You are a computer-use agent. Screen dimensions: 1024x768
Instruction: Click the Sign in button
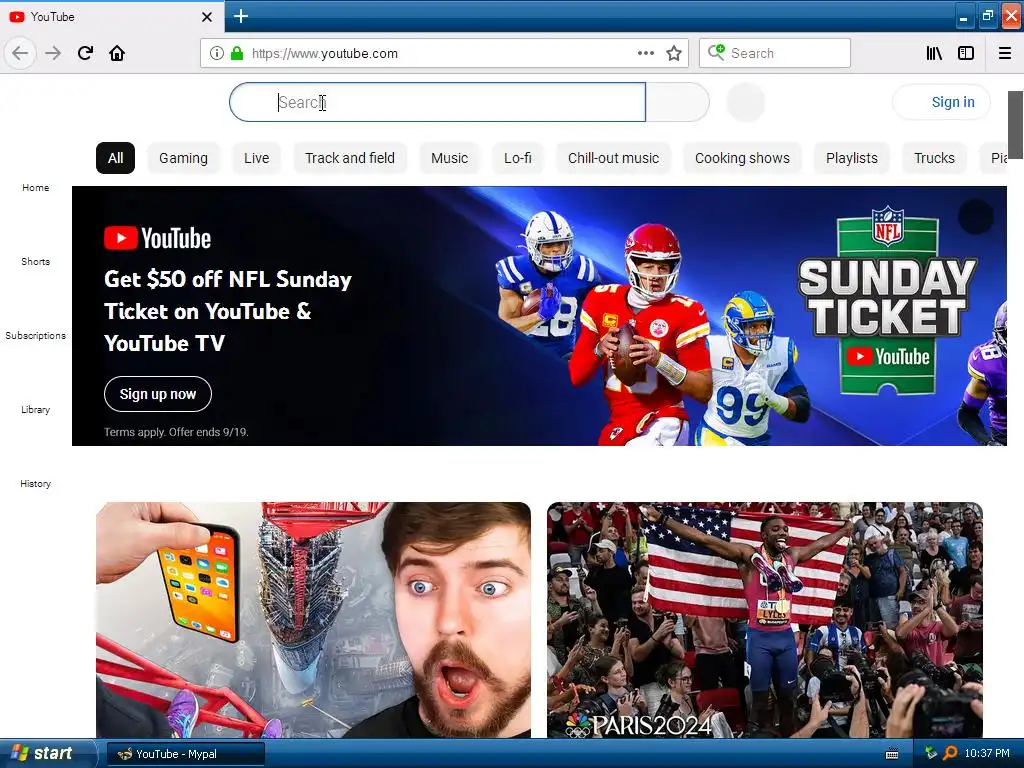[941, 102]
